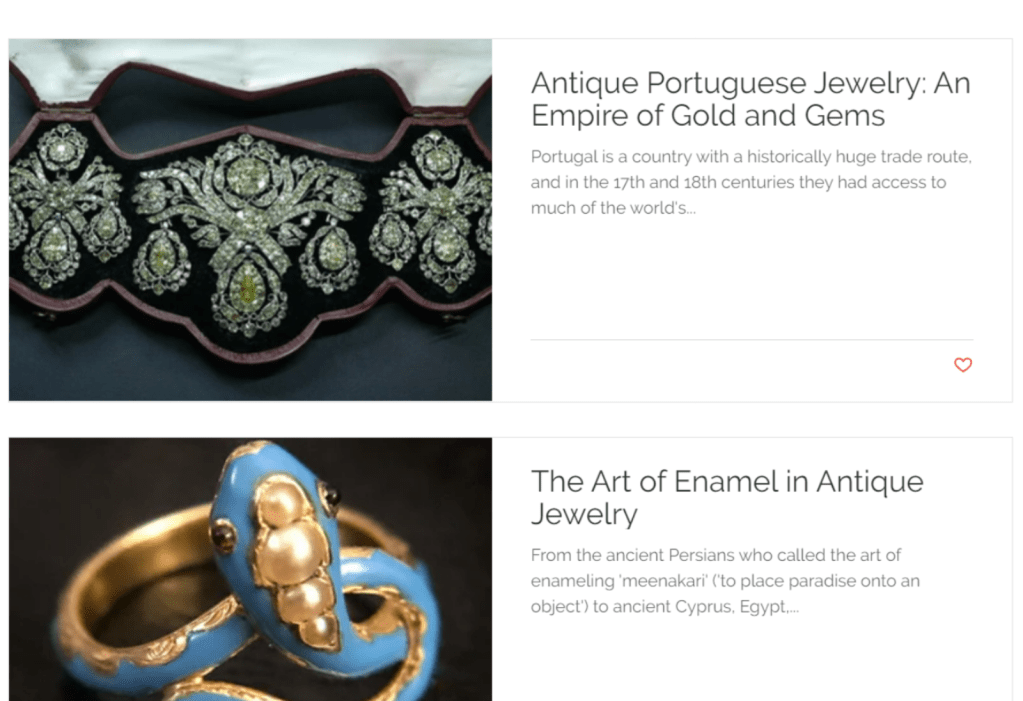Select the 'From the ancient Persians' excerpt text
This screenshot has width=1023, height=701.
725,581
